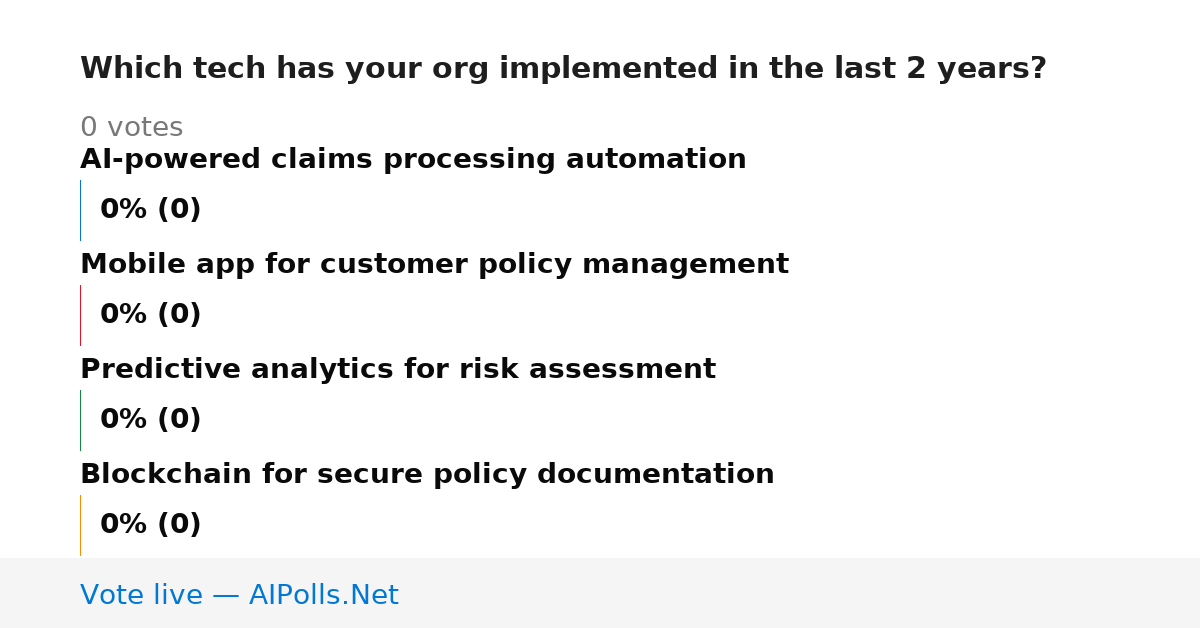This screenshot has width=1200, height=628.
Task: Click the words Vote live in footer
Action: coord(141,595)
